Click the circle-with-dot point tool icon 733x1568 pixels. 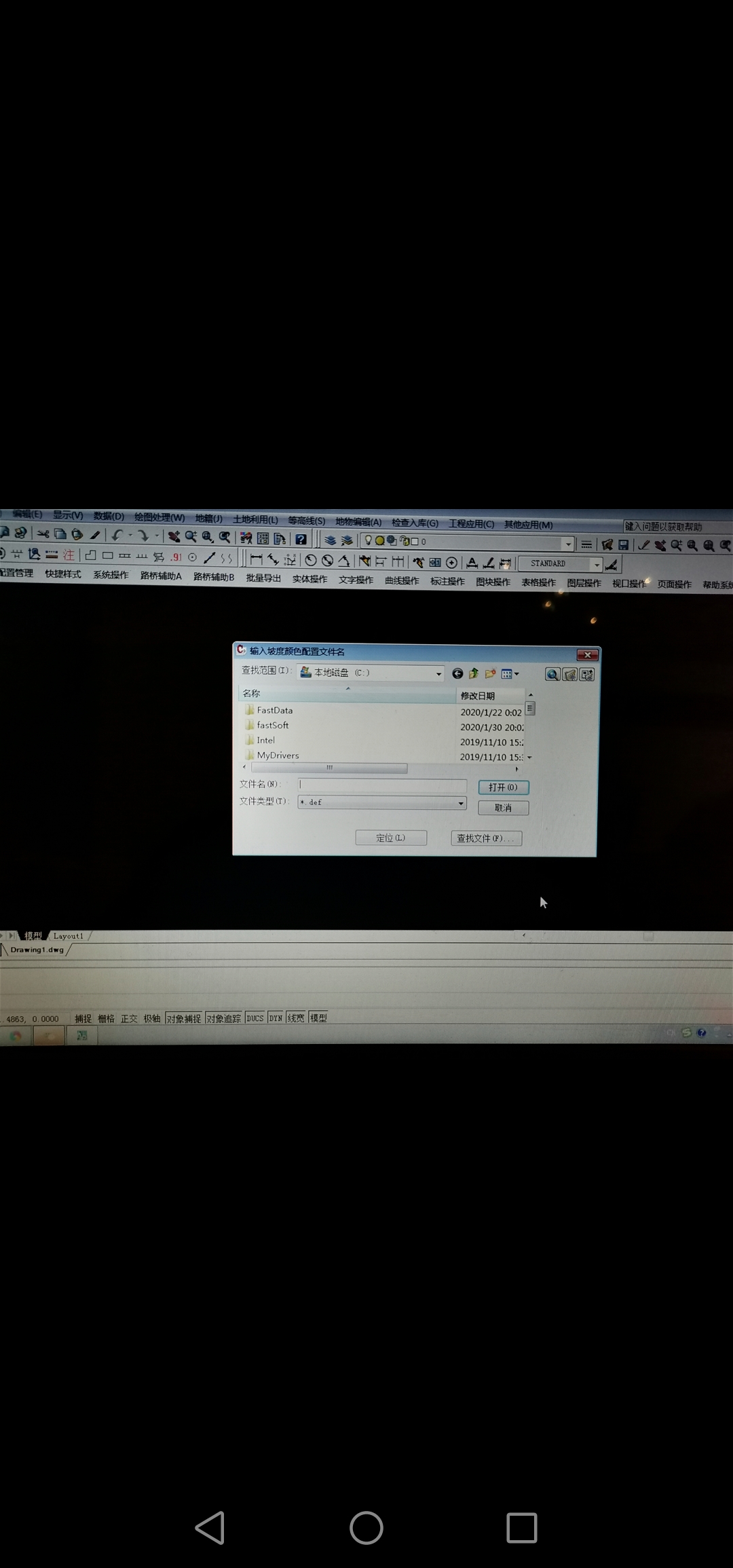[193, 557]
